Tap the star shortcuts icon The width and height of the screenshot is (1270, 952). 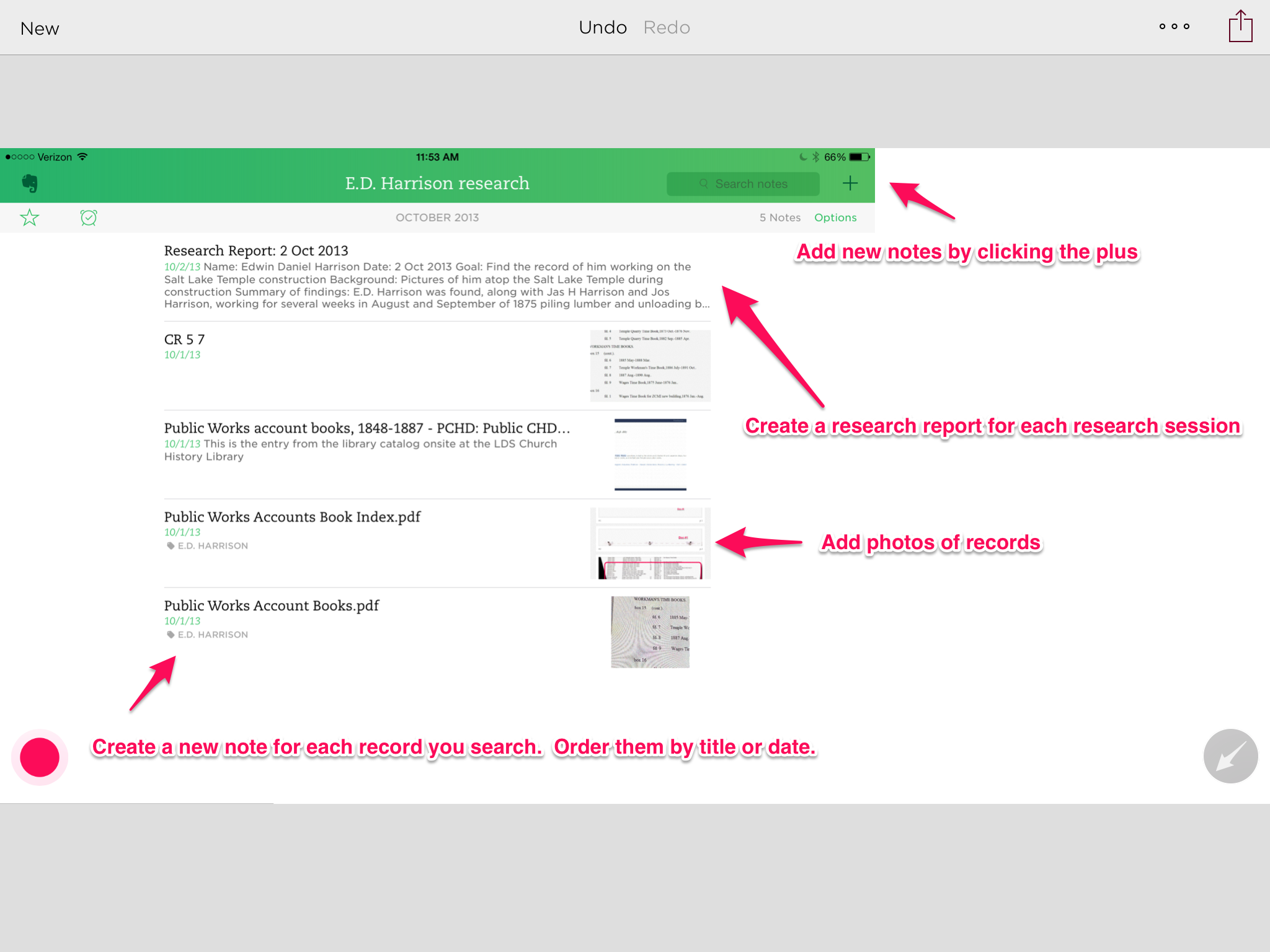(29, 218)
